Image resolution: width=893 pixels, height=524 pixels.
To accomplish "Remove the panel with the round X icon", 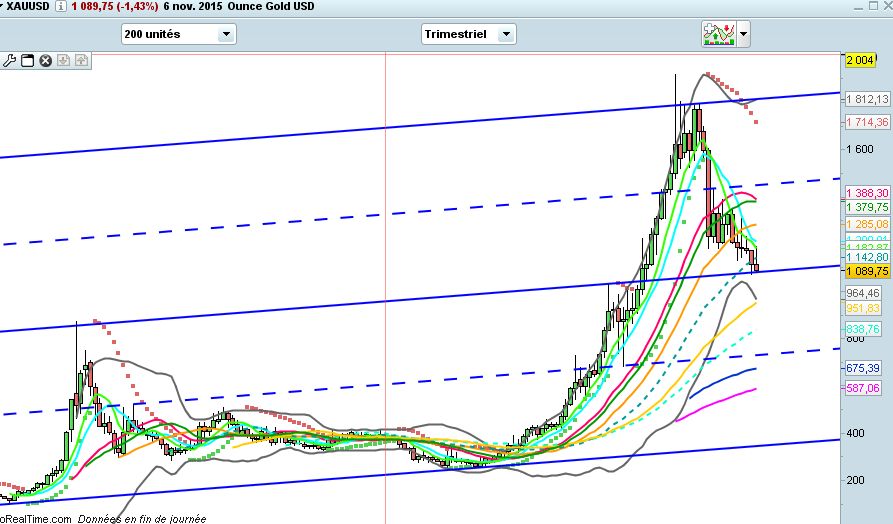I will 46,60.
